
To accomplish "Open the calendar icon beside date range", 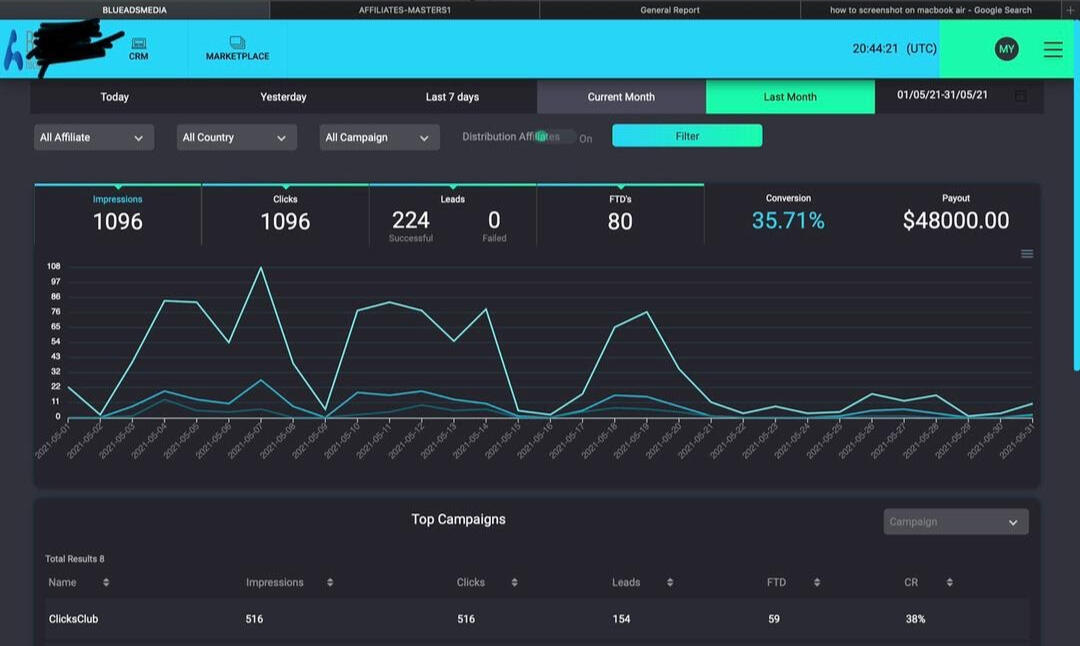I will tap(1020, 96).
